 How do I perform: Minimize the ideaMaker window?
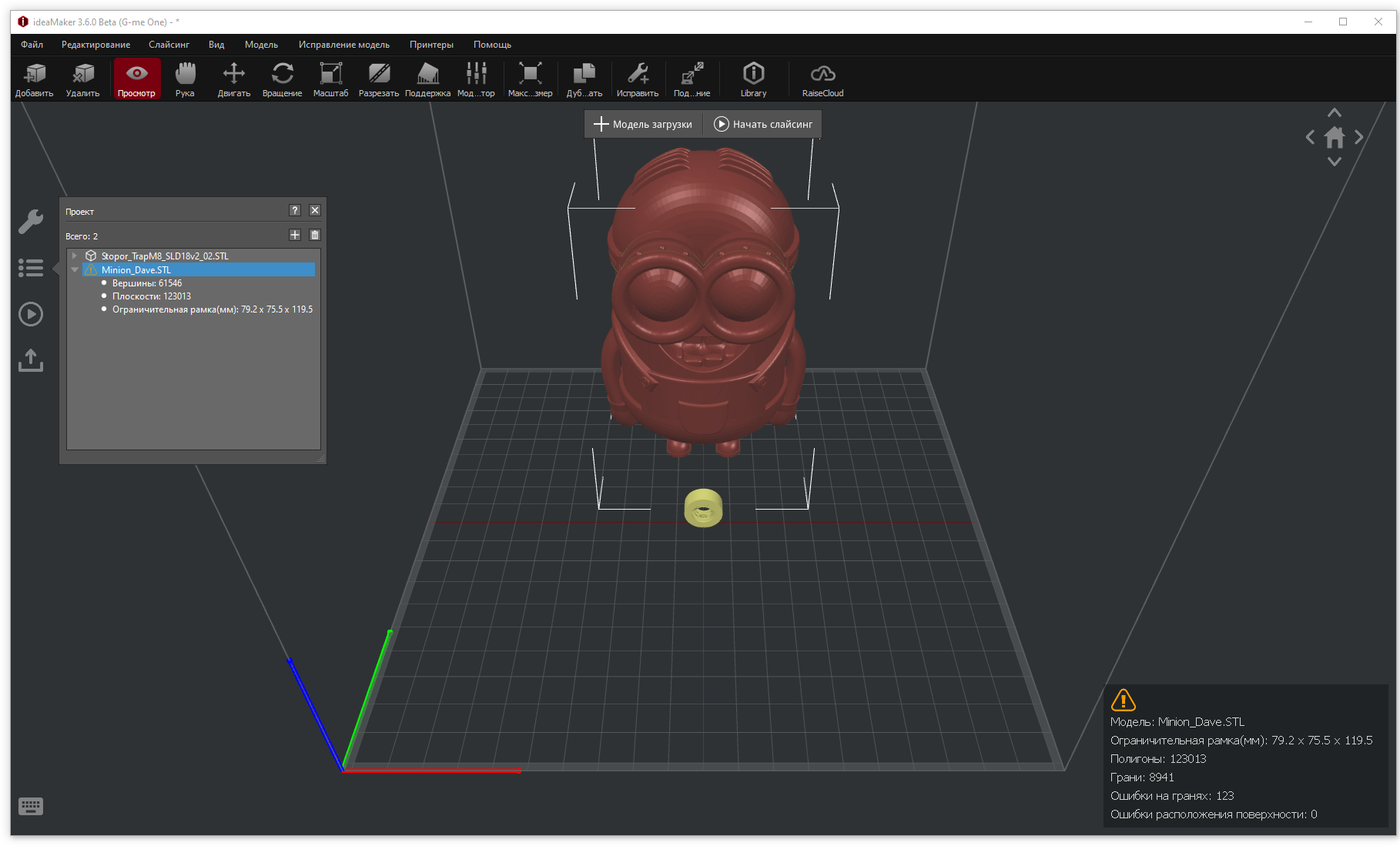pos(1308,22)
